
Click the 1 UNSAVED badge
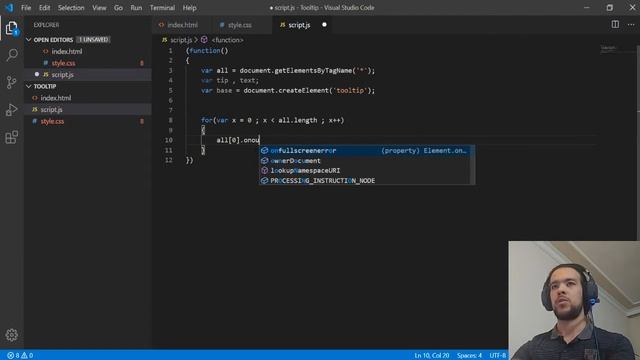pyautogui.click(x=93, y=40)
